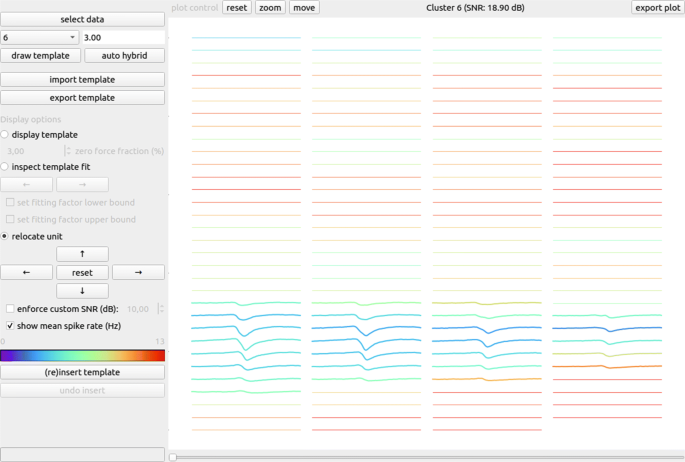Click the spike rate color bar
Screen dimensions: 685x462
(x=82, y=355)
